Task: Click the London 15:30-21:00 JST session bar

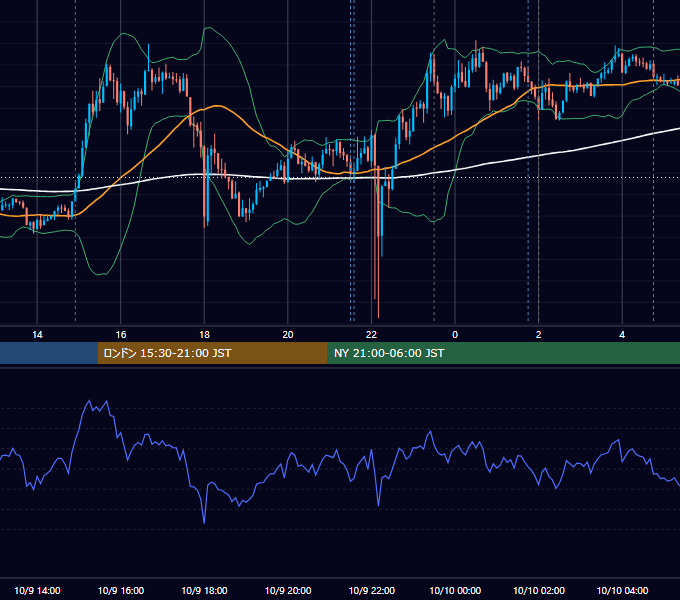Action: pos(212,353)
